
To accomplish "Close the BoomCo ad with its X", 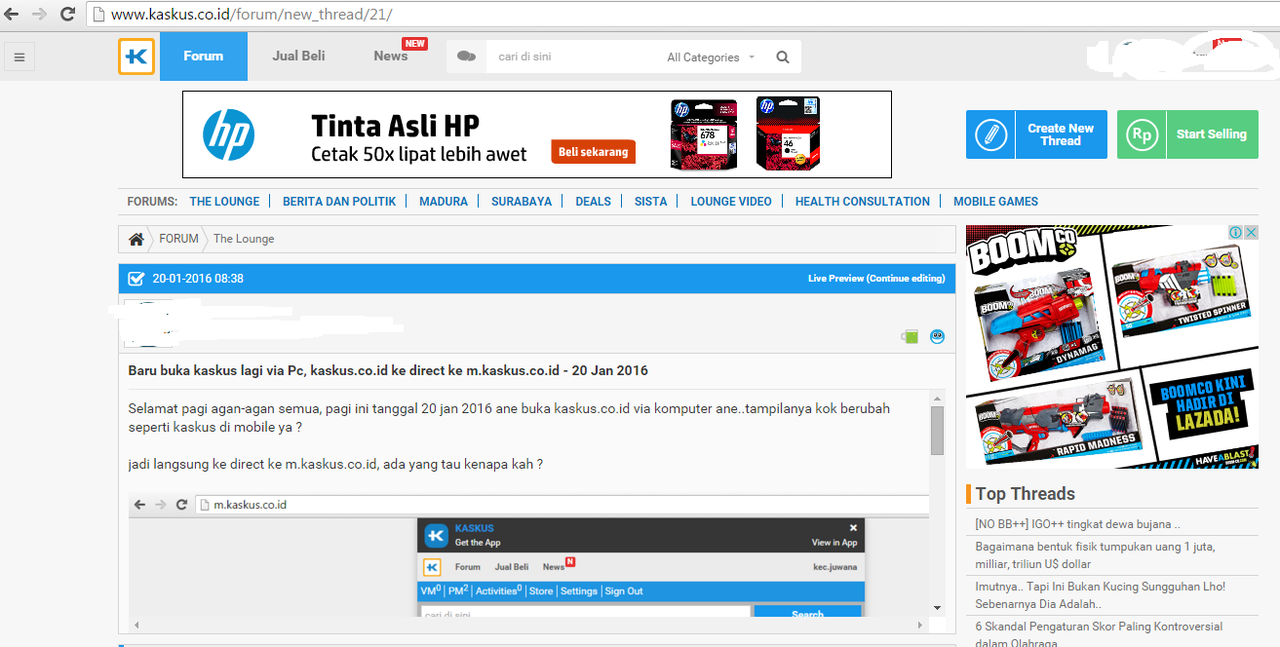I will click(x=1251, y=232).
